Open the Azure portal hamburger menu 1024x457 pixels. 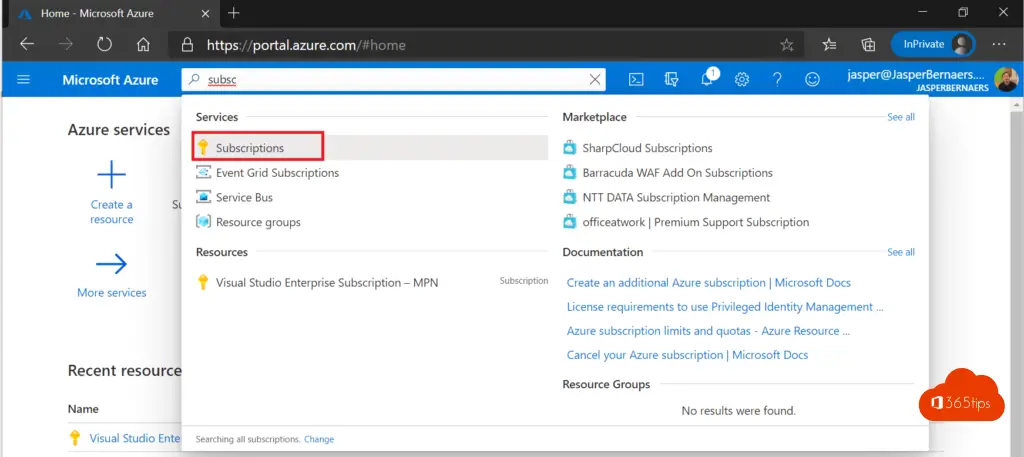pos(24,80)
